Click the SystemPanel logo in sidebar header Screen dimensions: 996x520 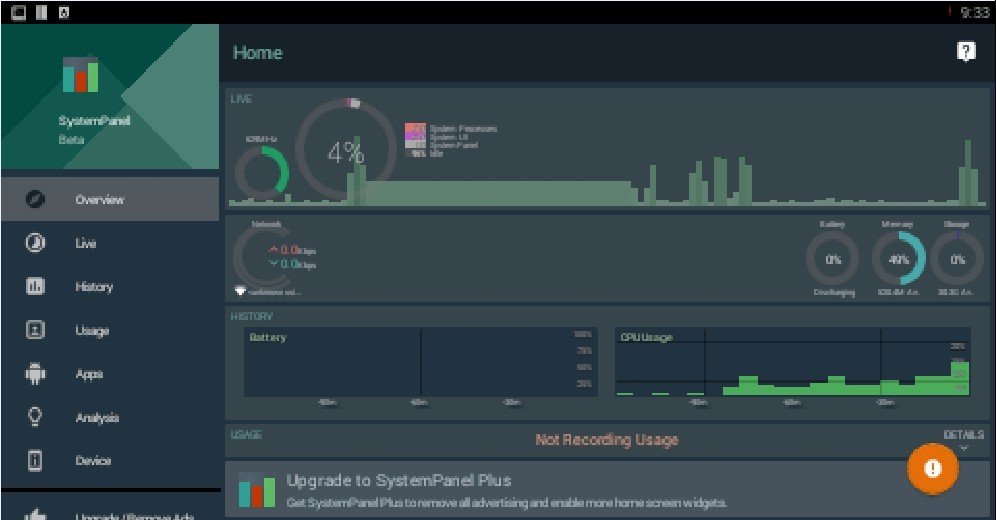pyautogui.click(x=81, y=76)
